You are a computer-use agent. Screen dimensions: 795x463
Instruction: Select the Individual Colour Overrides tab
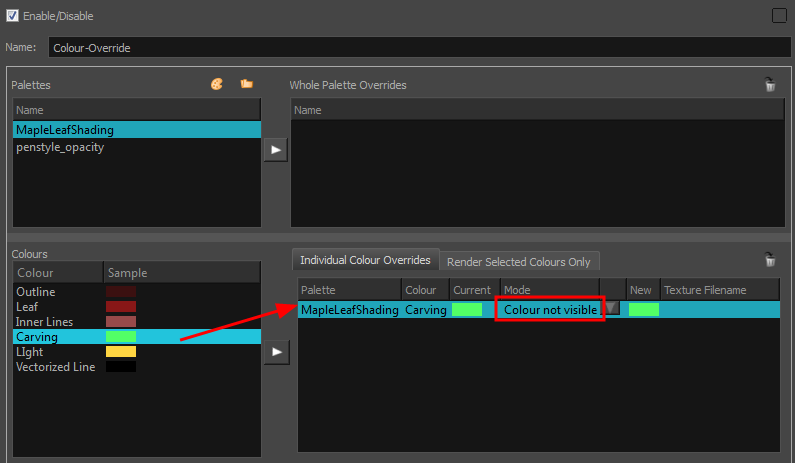(365, 260)
